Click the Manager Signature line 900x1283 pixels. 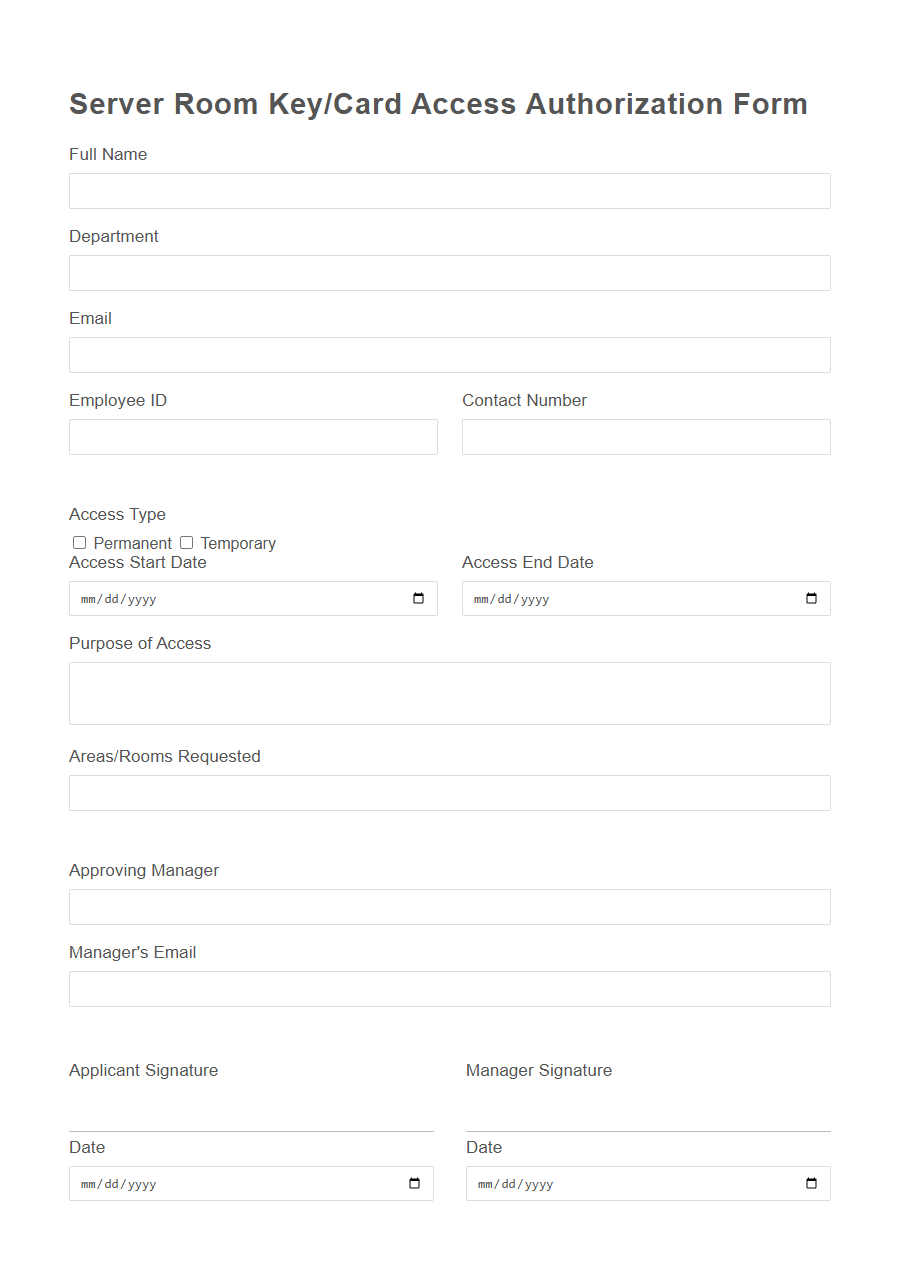[647, 1125]
